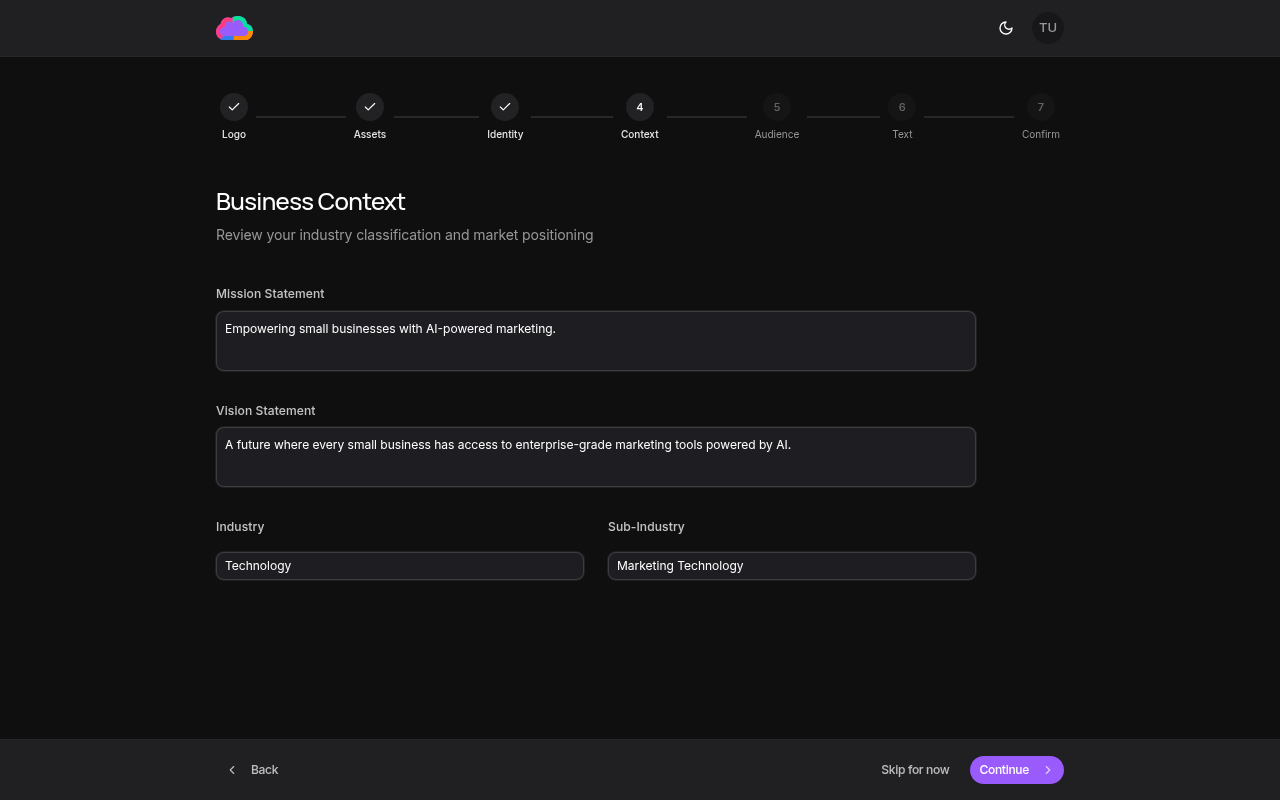Click the Mission Statement text area
Screen dimensions: 1280x800
point(596,341)
